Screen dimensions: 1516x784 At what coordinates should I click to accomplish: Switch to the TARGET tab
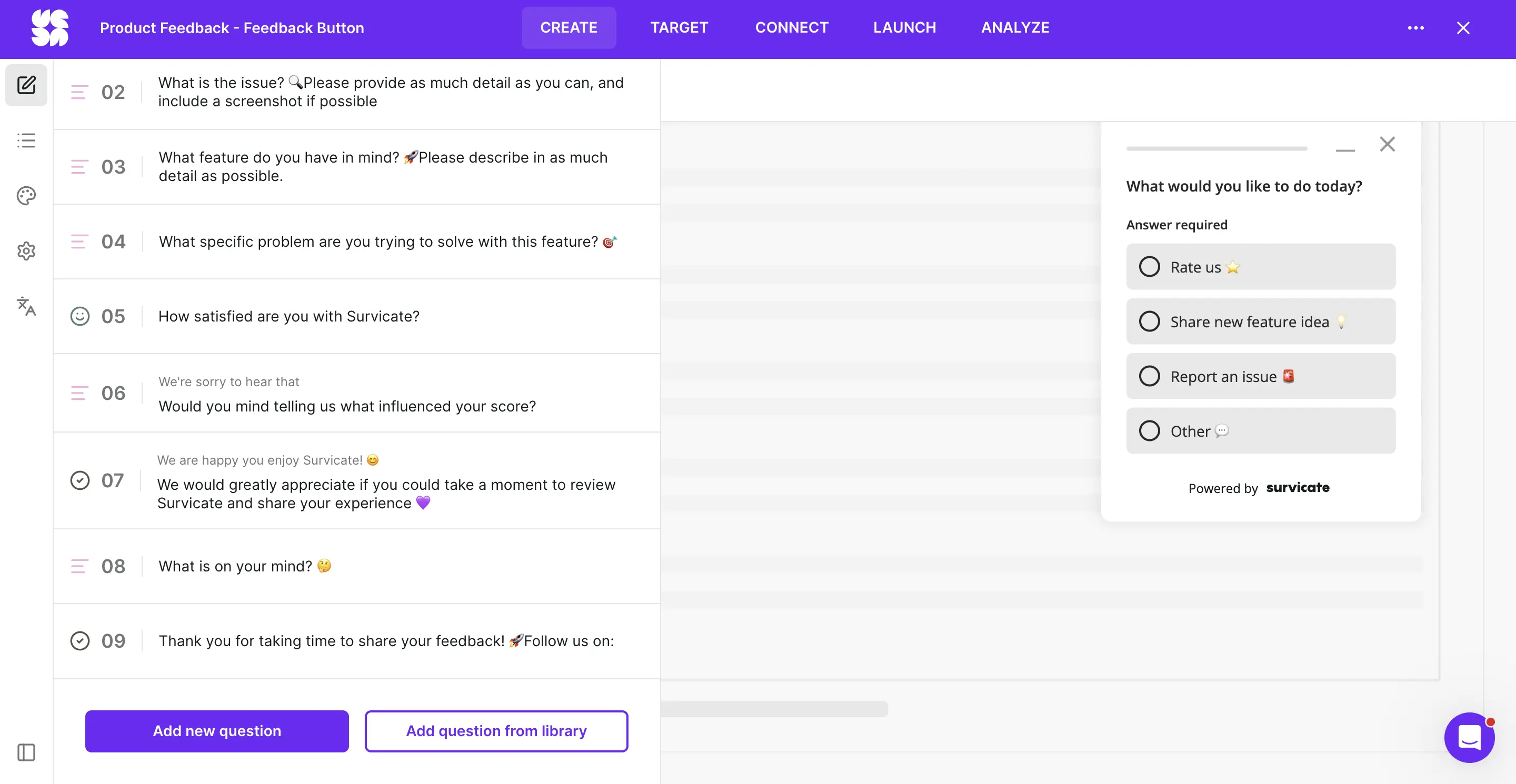coord(679,28)
